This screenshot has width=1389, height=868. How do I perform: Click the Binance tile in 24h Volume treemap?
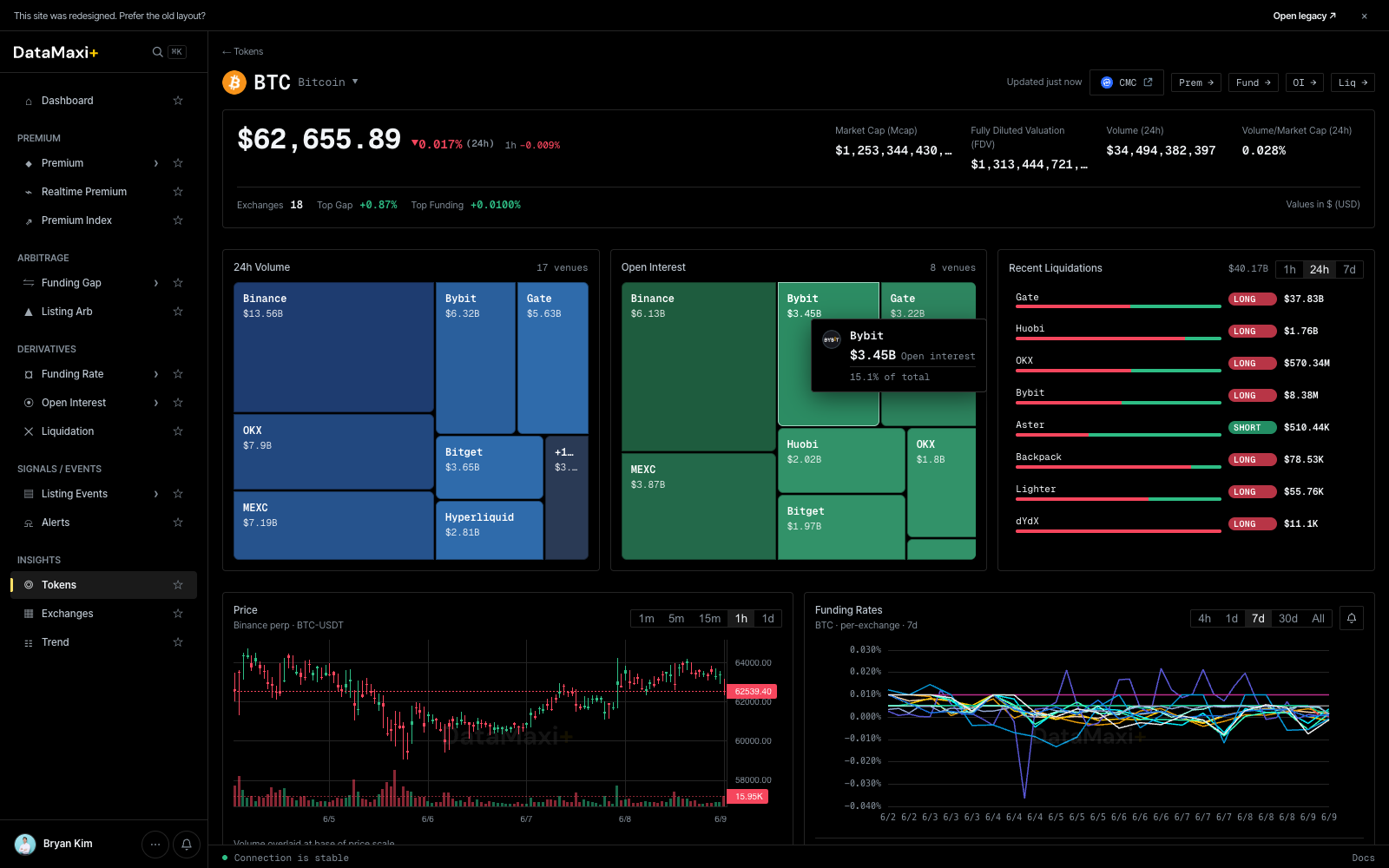point(333,347)
